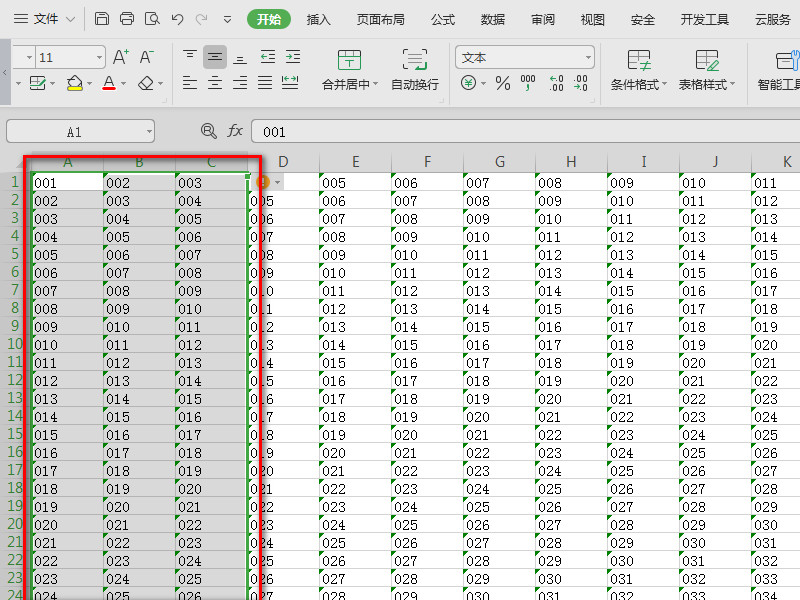This screenshot has width=800, height=600.
Task: Expand the border style dropdown arrow
Action: click(x=52, y=83)
